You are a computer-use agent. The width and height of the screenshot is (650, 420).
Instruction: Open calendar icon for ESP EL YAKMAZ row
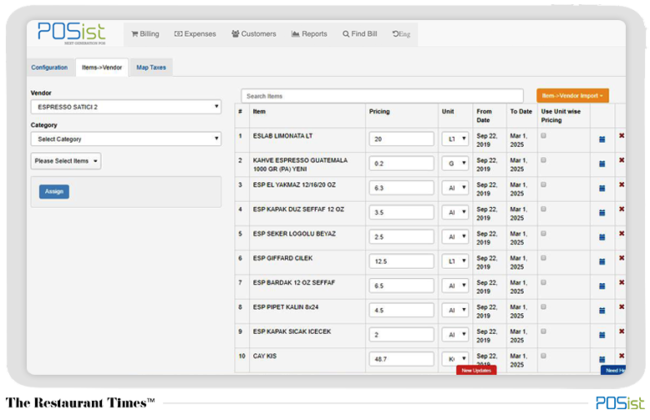(602, 188)
